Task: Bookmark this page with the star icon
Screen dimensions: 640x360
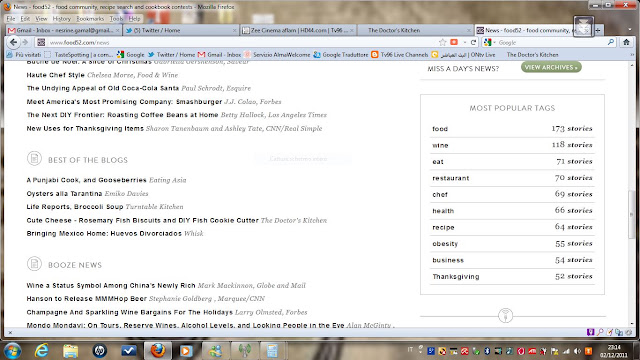Action: click(442, 42)
